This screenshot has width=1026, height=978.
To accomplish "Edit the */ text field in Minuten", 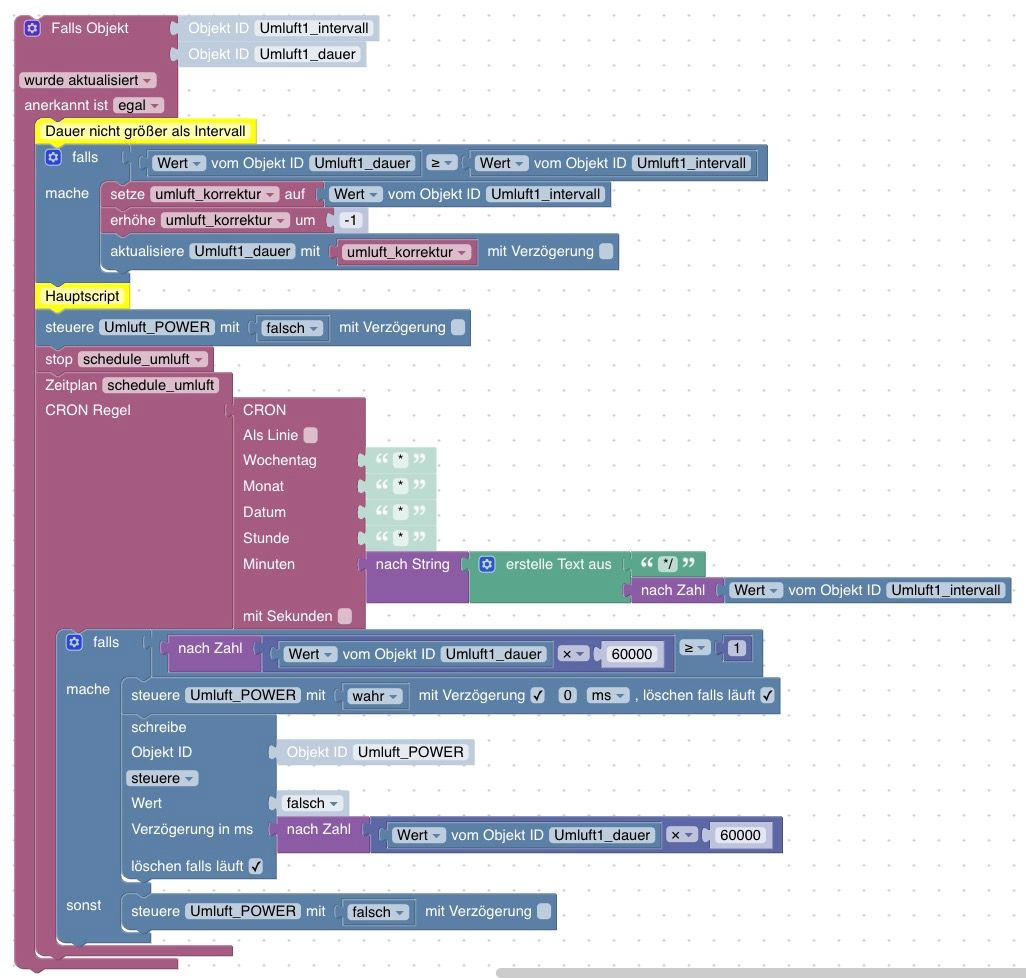I will point(667,563).
